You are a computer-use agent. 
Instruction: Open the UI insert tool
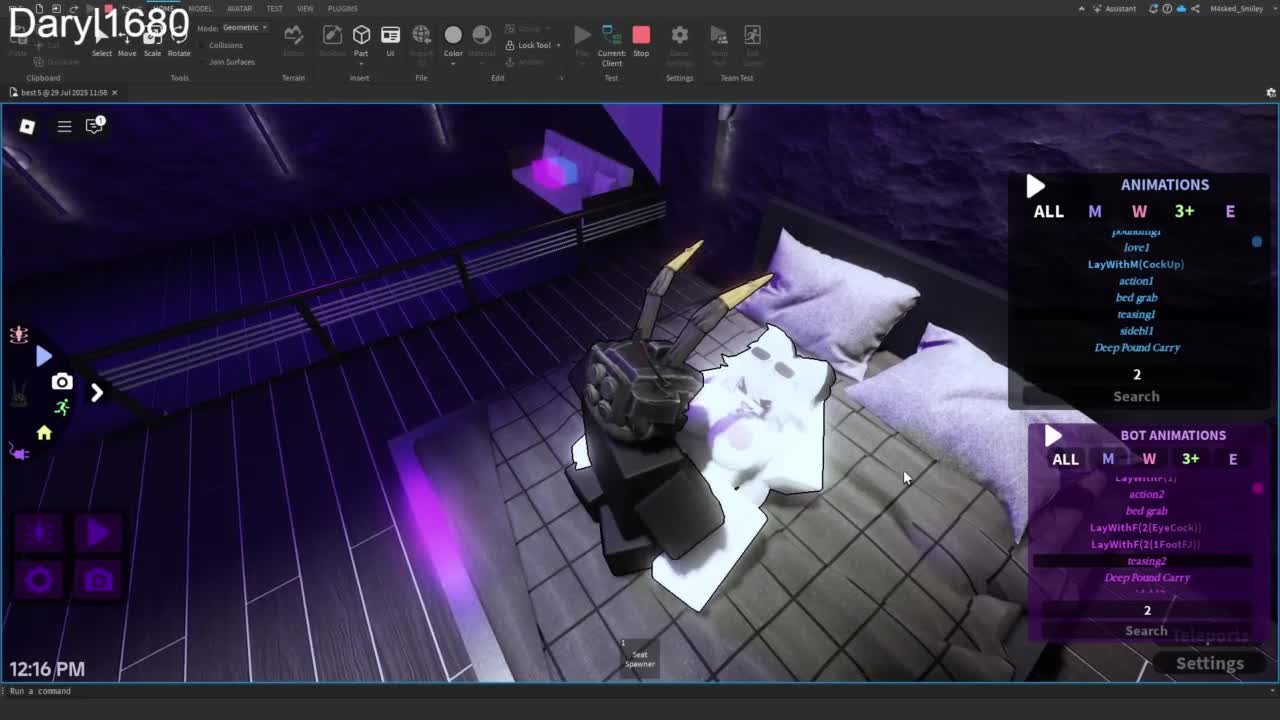(390, 36)
